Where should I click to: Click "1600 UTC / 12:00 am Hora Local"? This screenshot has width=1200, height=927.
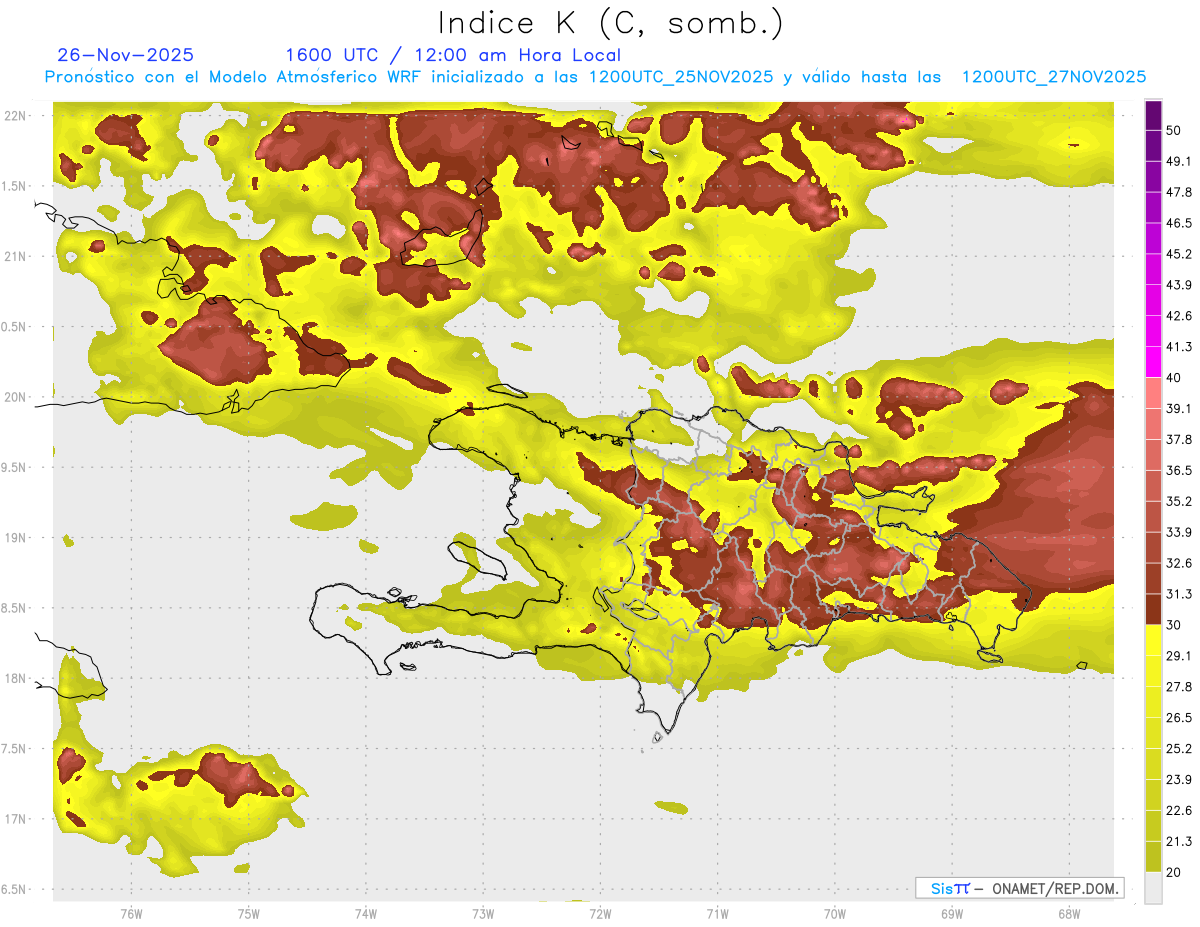point(453,55)
